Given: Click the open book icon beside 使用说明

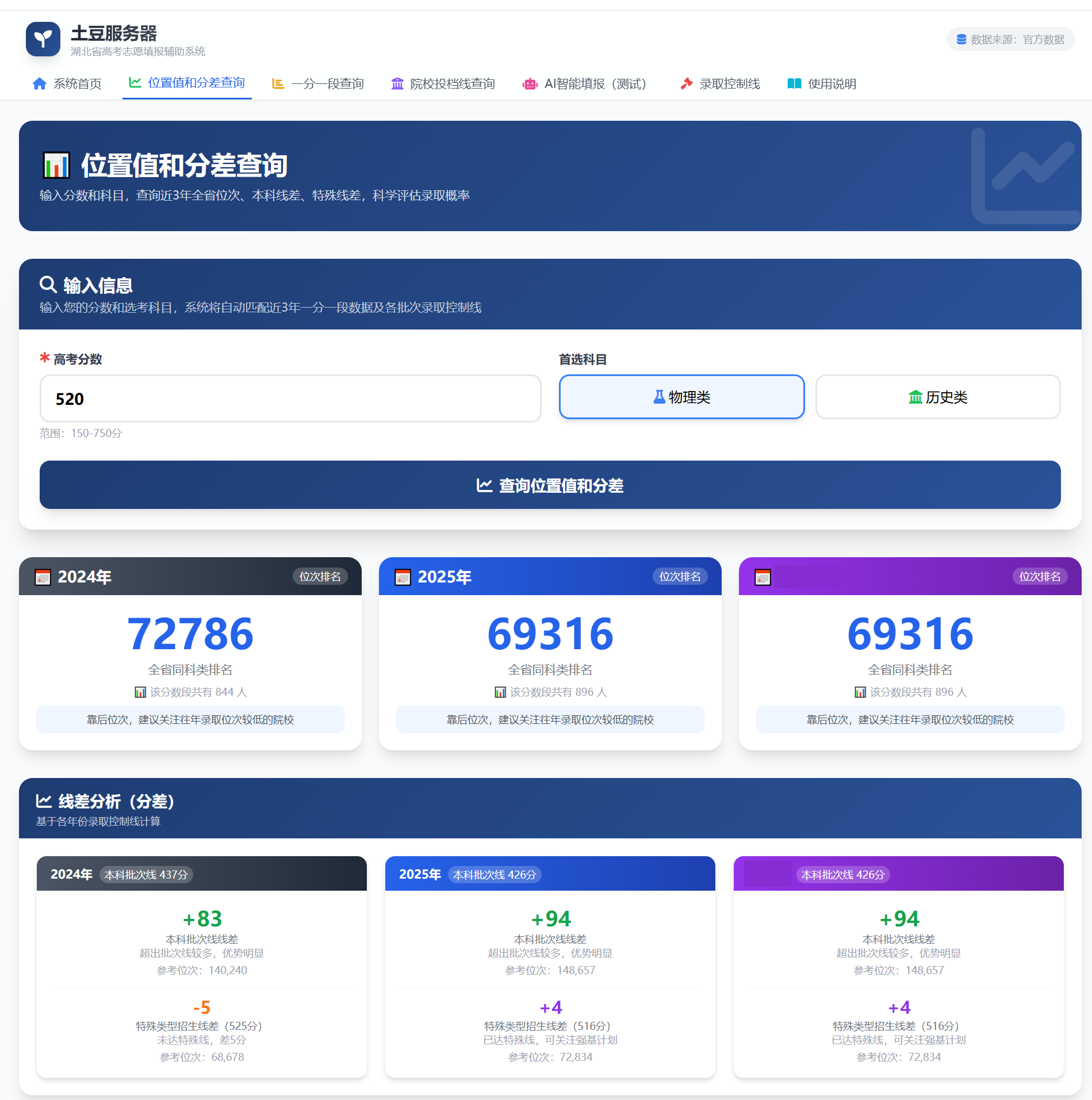Looking at the screenshot, I should tap(795, 84).
